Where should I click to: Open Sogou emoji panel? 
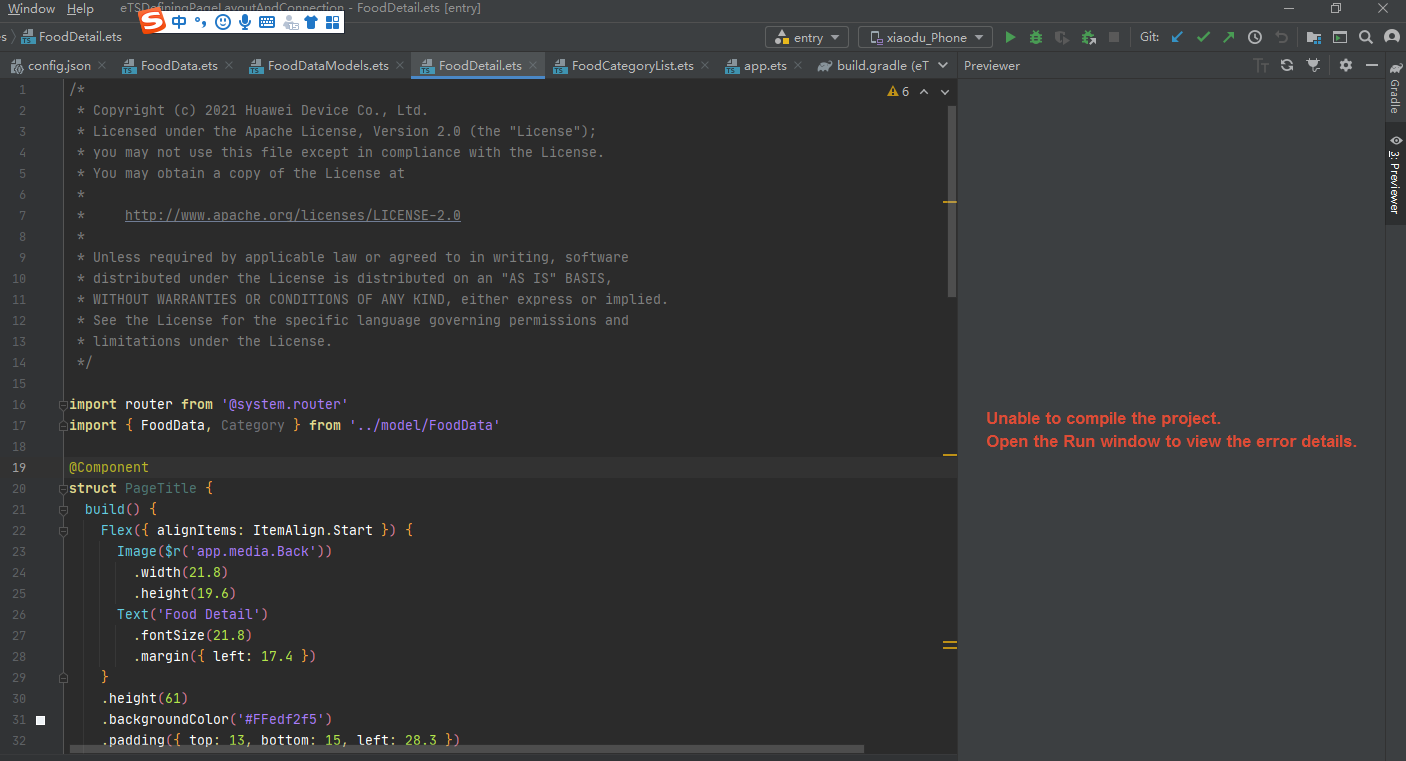[x=223, y=22]
